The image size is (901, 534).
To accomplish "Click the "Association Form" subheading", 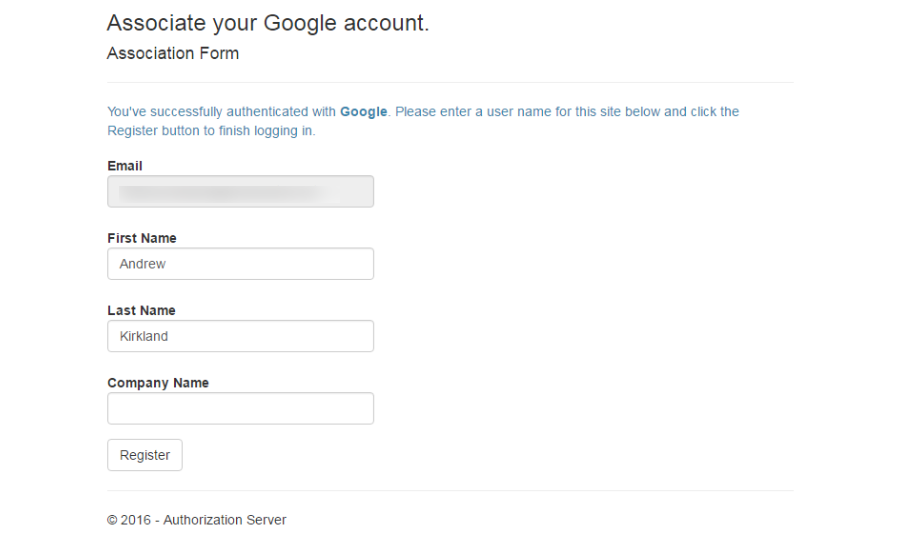I will pos(173,53).
